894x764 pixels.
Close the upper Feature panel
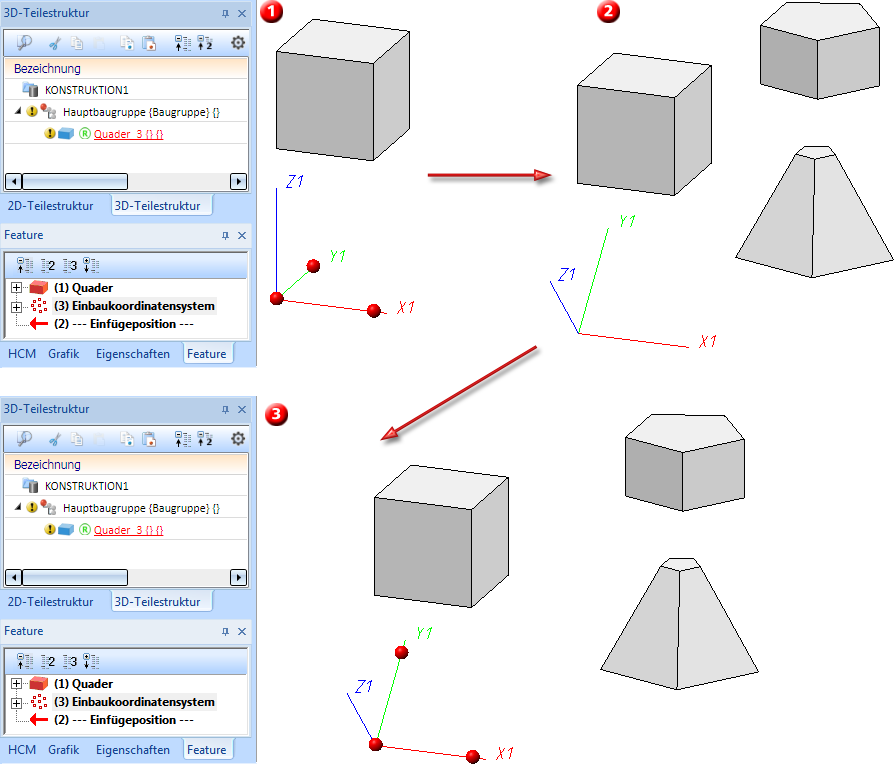click(242, 235)
